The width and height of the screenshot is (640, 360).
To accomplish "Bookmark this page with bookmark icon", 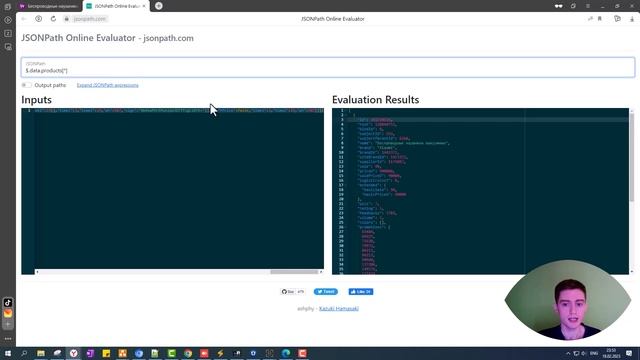I will coord(600,19).
